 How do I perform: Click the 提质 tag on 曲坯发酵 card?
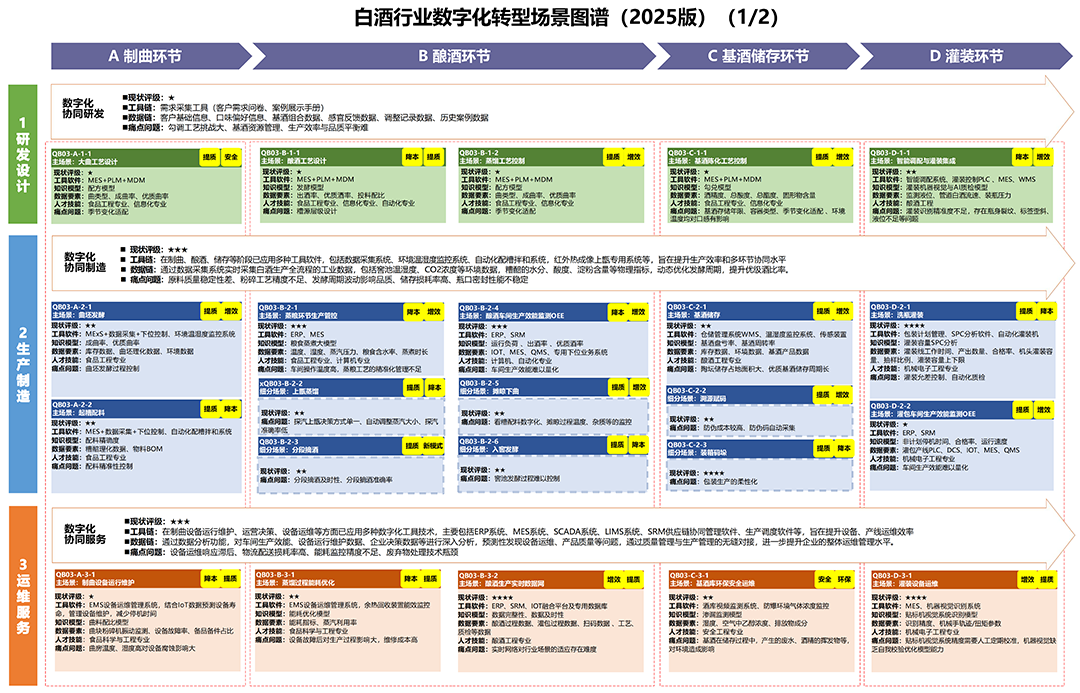pos(210,311)
